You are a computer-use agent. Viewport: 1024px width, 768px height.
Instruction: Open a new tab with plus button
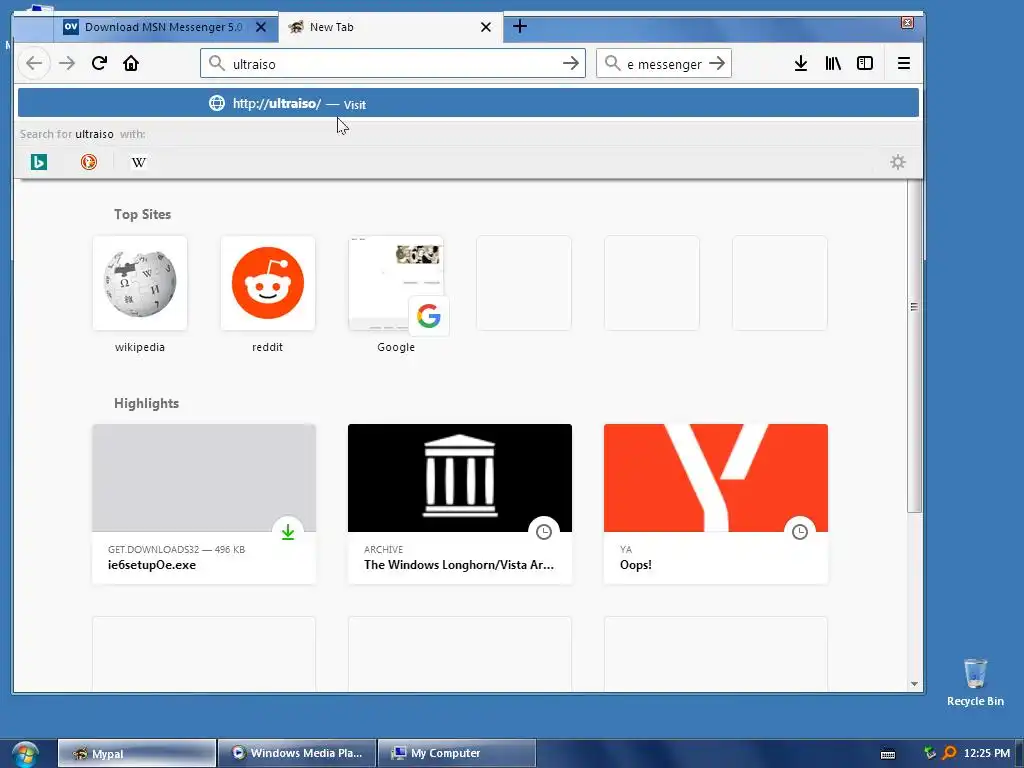(x=520, y=27)
